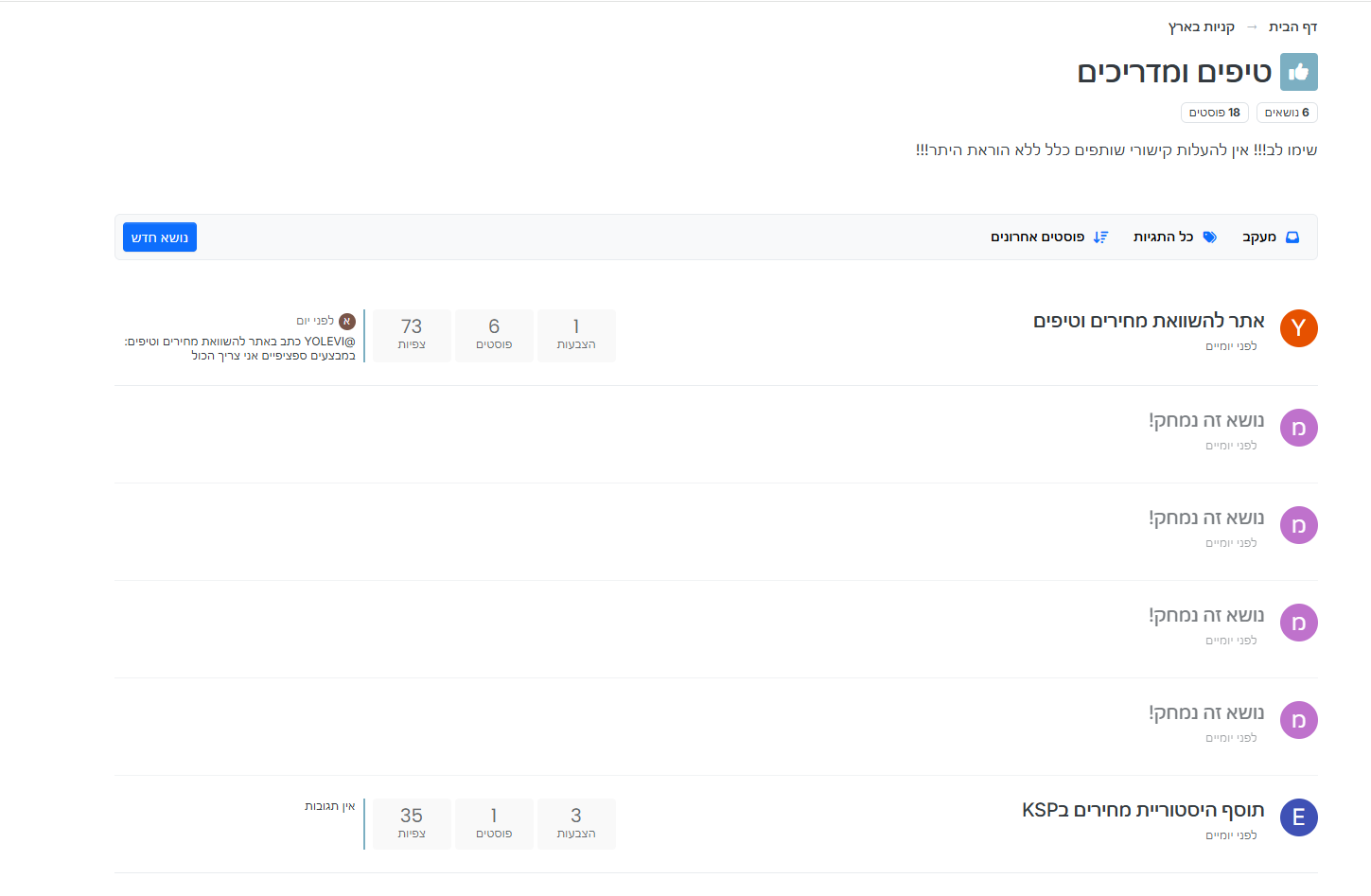The image size is (1371, 896).
Task: Open latest reply preview by YOLEVI
Action: click(240, 348)
